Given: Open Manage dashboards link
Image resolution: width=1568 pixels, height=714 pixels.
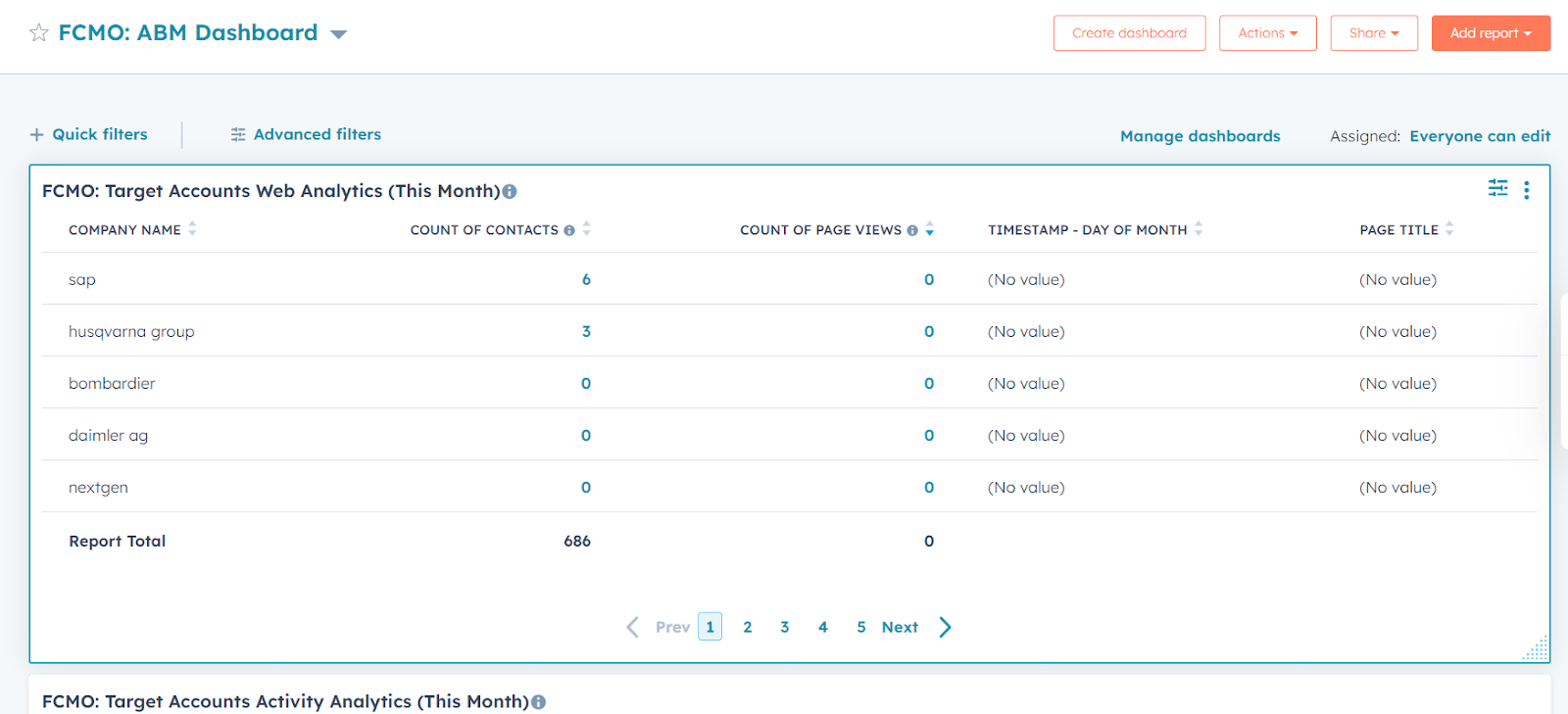Looking at the screenshot, I should click(x=1200, y=136).
